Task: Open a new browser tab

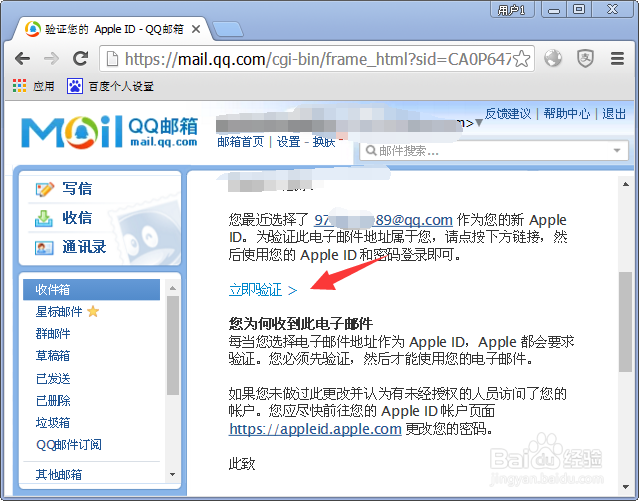Action: point(228,30)
